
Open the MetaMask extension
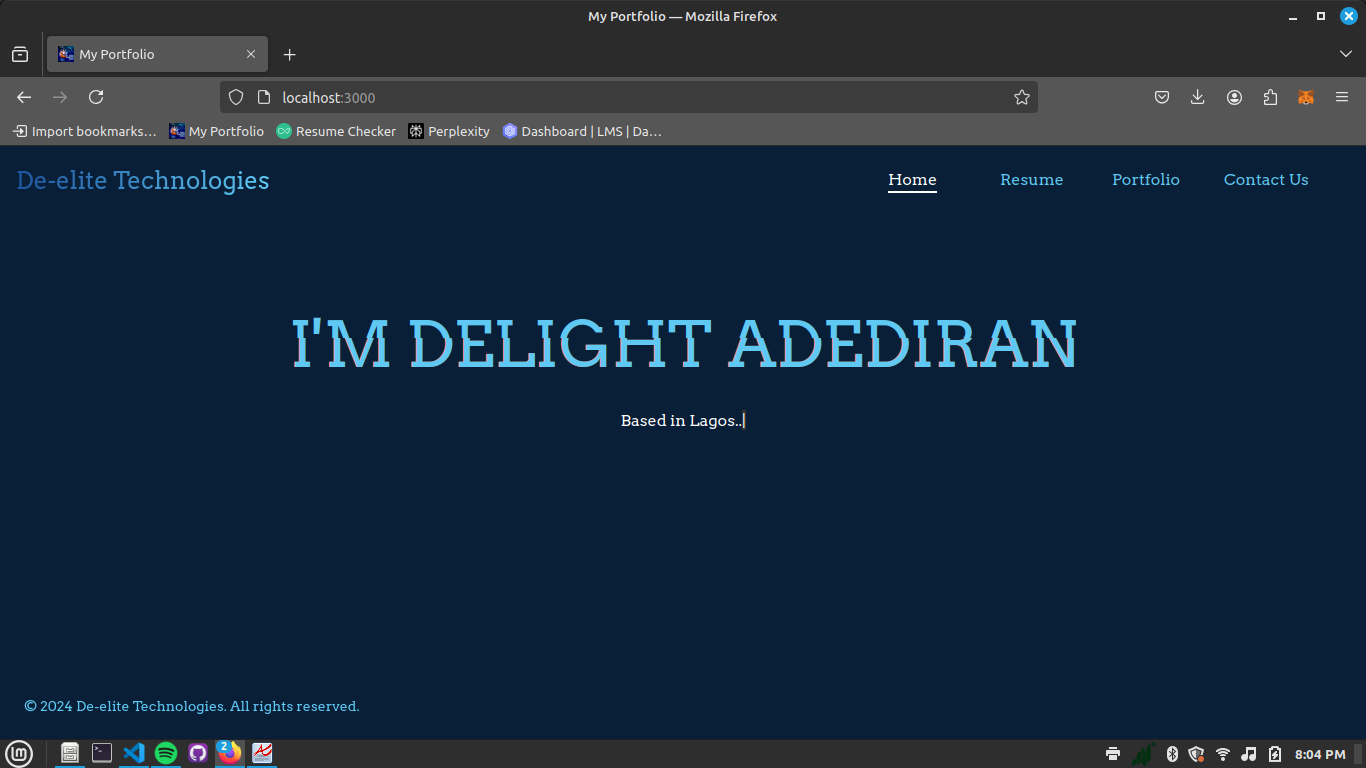coord(1305,97)
